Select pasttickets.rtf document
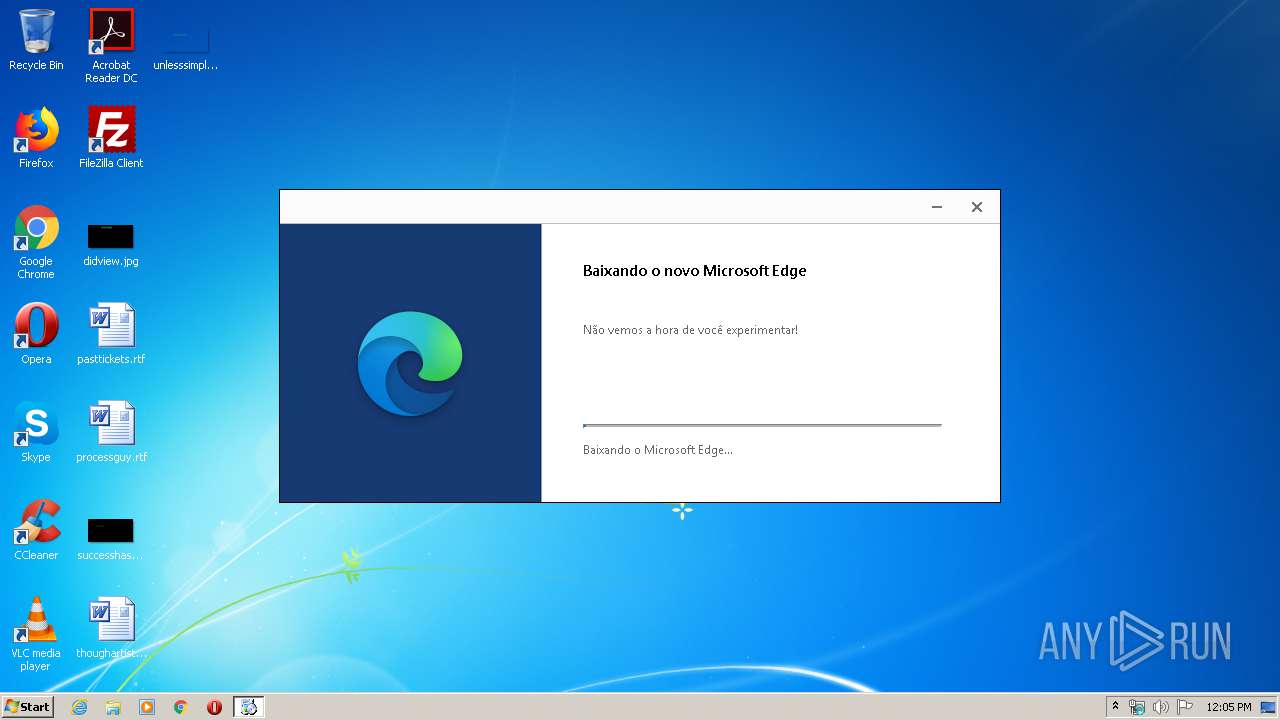 (111, 334)
